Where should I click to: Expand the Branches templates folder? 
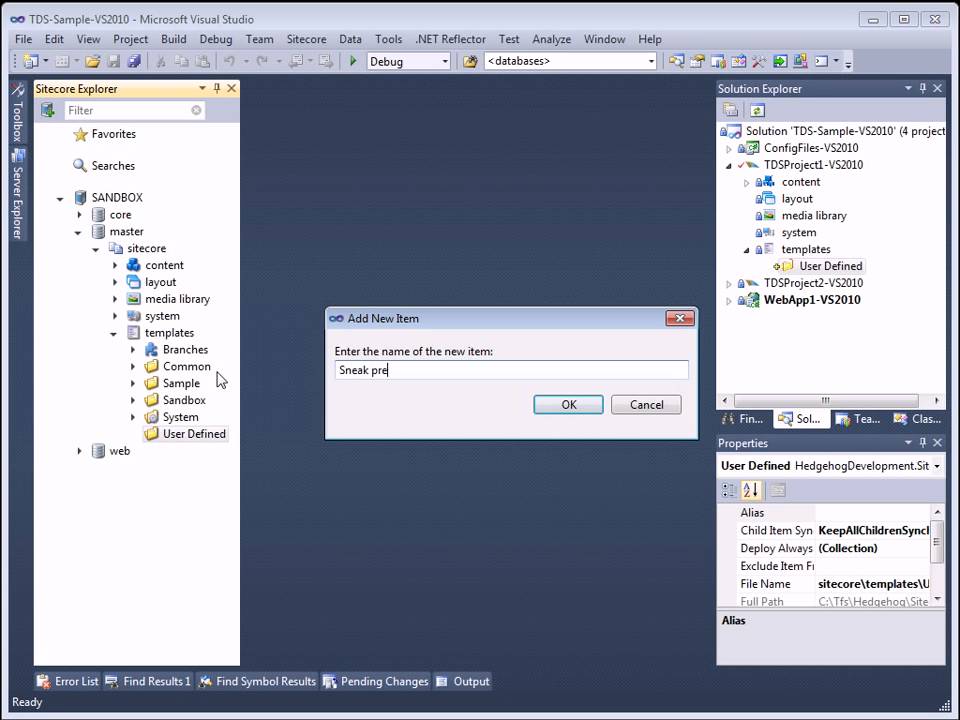133,350
